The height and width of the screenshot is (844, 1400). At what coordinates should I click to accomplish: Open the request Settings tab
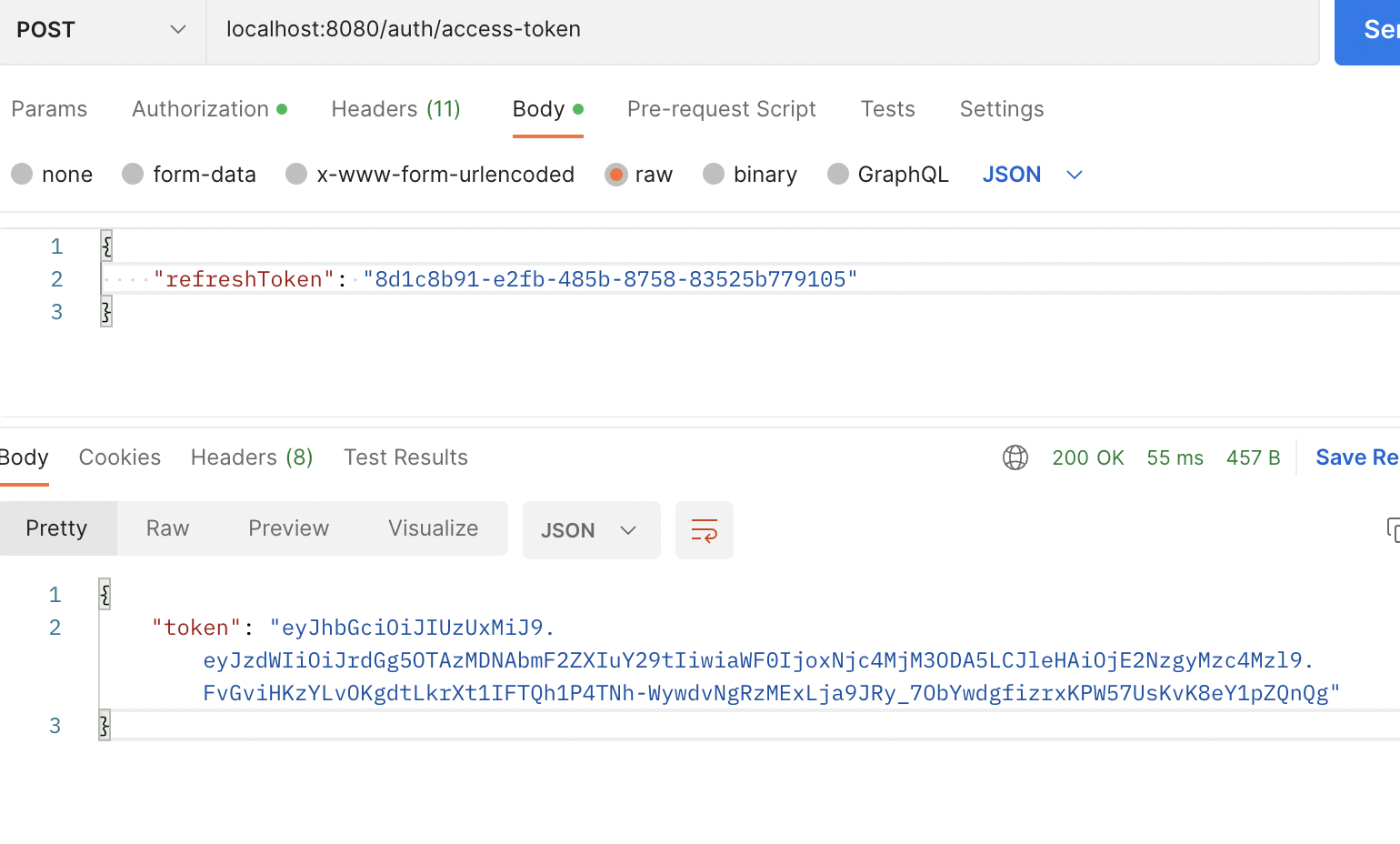tap(1001, 109)
